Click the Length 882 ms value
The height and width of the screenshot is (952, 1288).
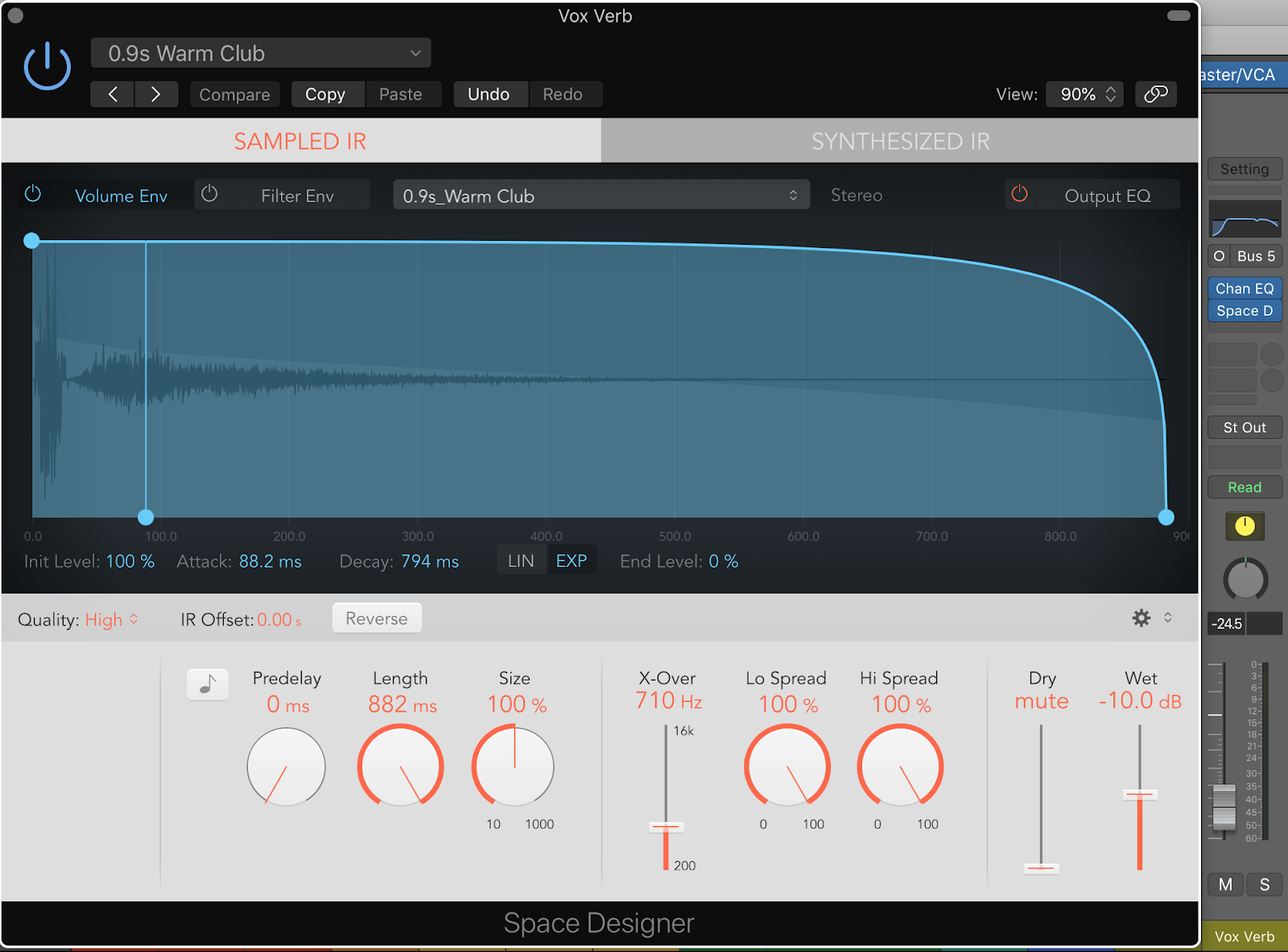pyautogui.click(x=402, y=705)
